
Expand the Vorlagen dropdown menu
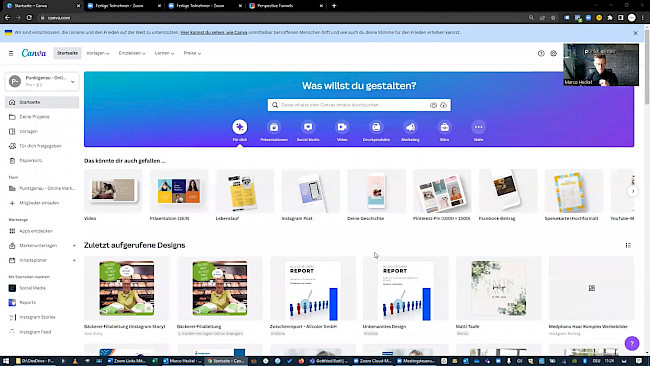98,53
